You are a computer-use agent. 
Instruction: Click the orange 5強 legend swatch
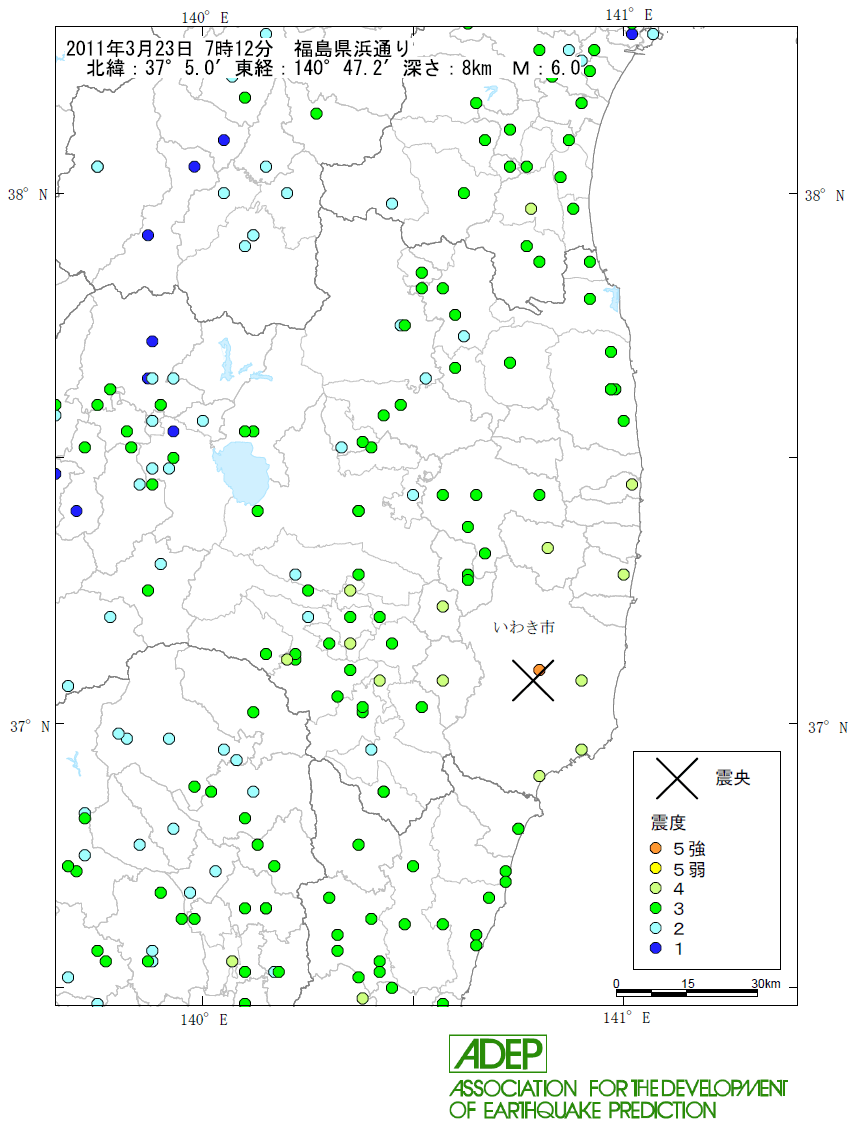pos(656,849)
